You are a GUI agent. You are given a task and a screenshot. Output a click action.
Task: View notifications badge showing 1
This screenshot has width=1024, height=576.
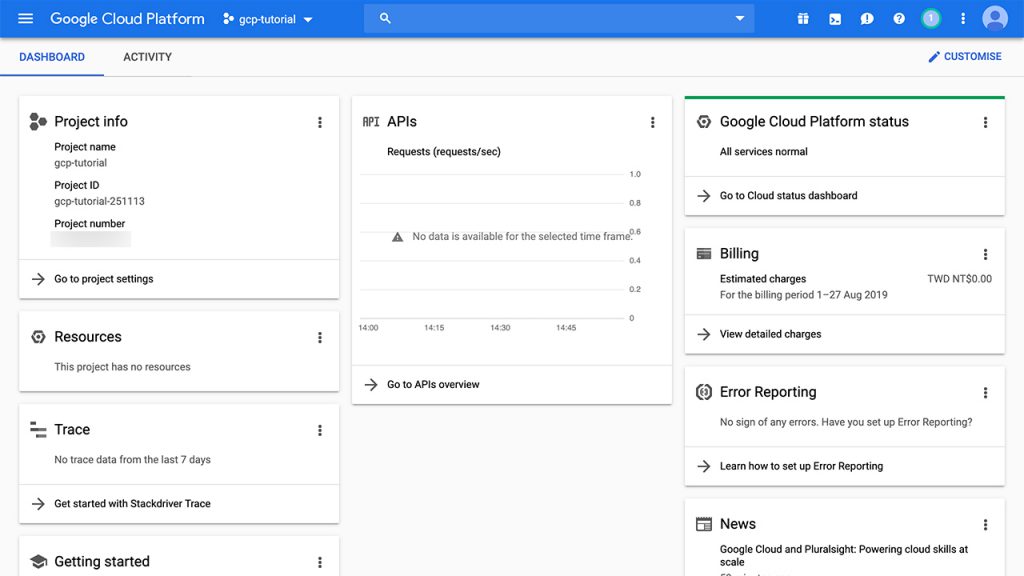click(931, 19)
